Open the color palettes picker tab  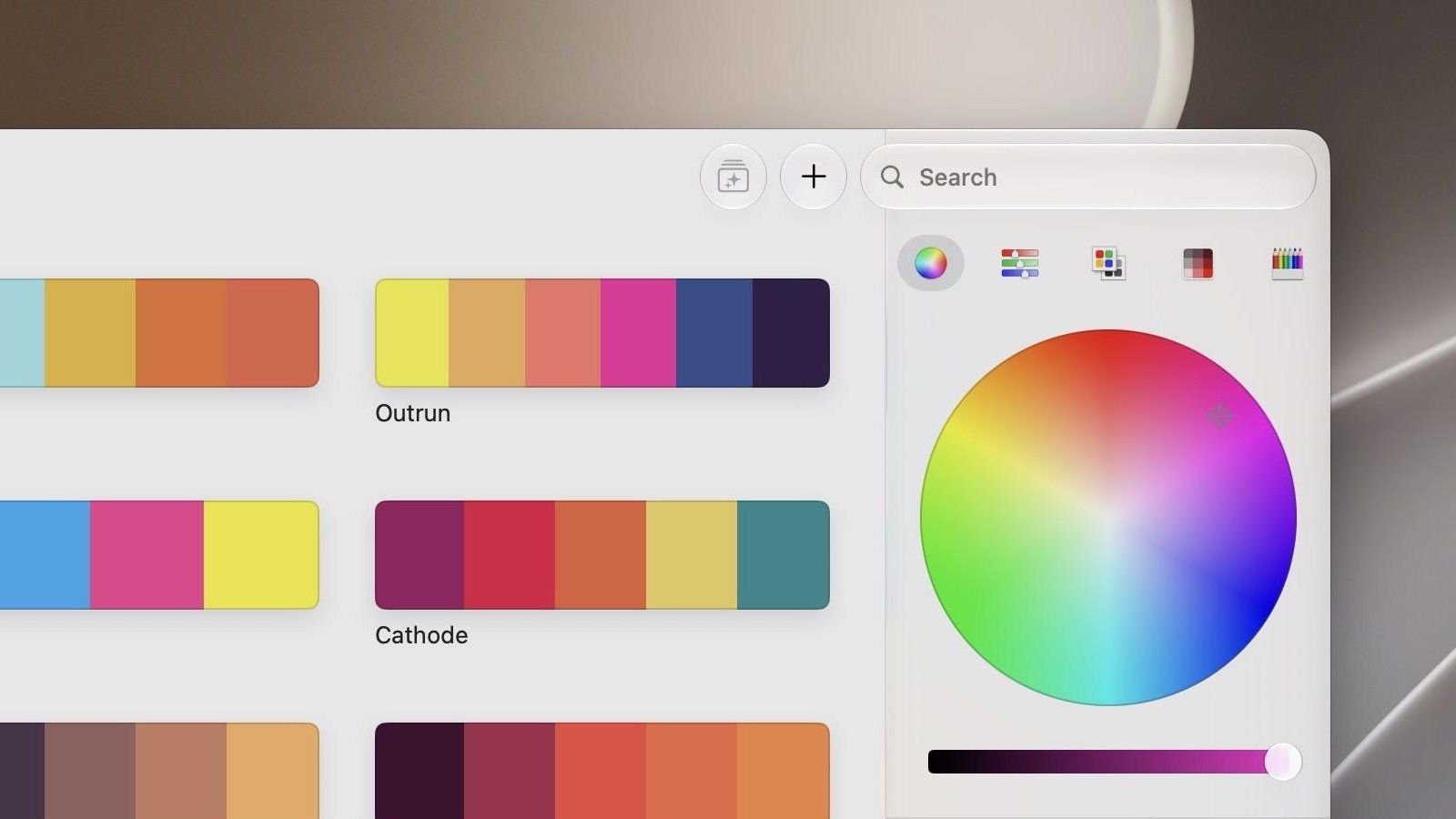click(1108, 263)
